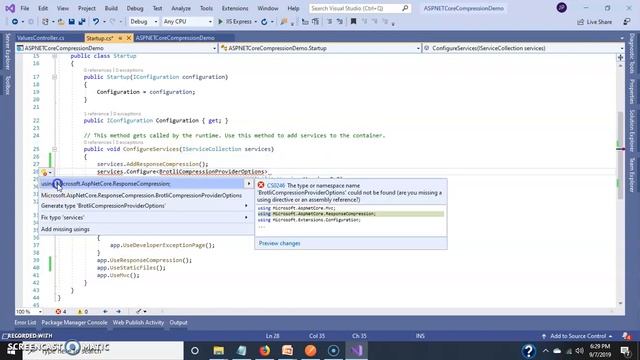Click the search magnifier icon
640x360 pixels.
click(405, 8)
